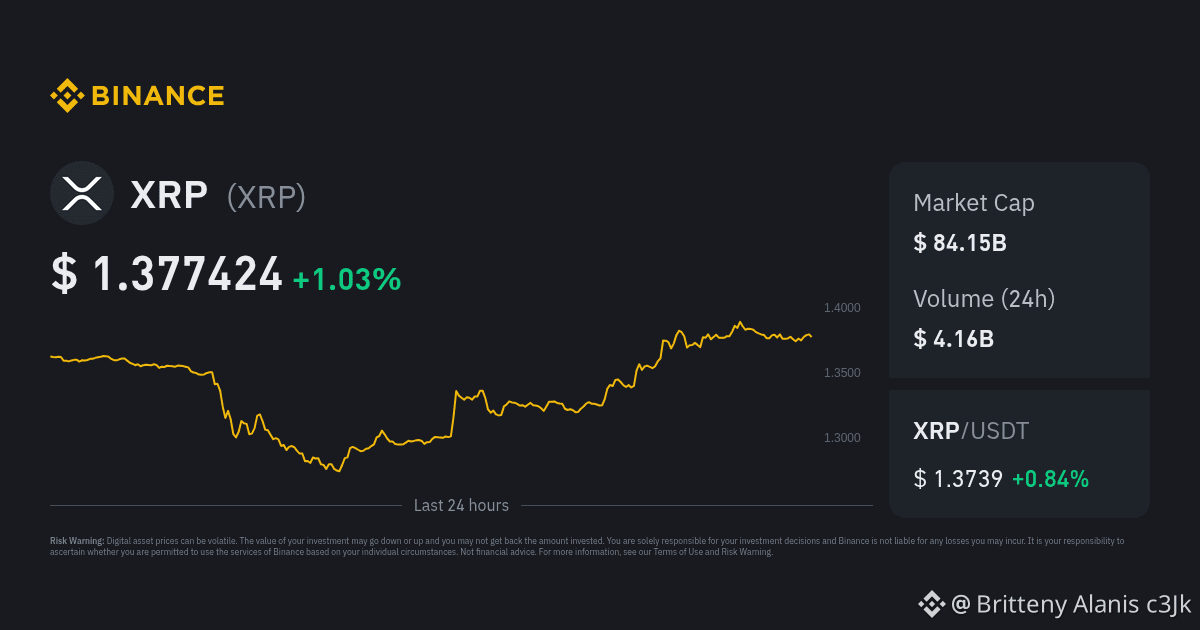Click the small Binance icon beside username
This screenshot has height=630, width=1200.
931,603
